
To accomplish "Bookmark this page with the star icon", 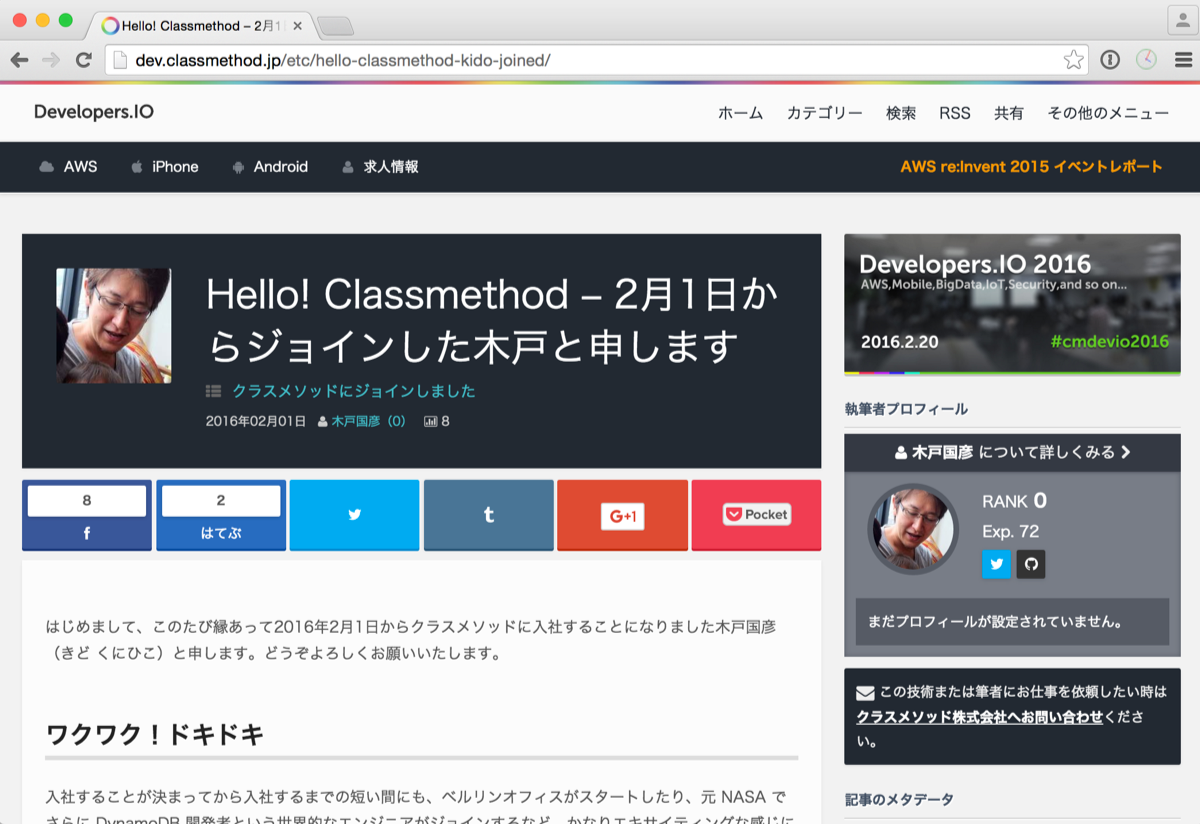I will click(x=1073, y=60).
